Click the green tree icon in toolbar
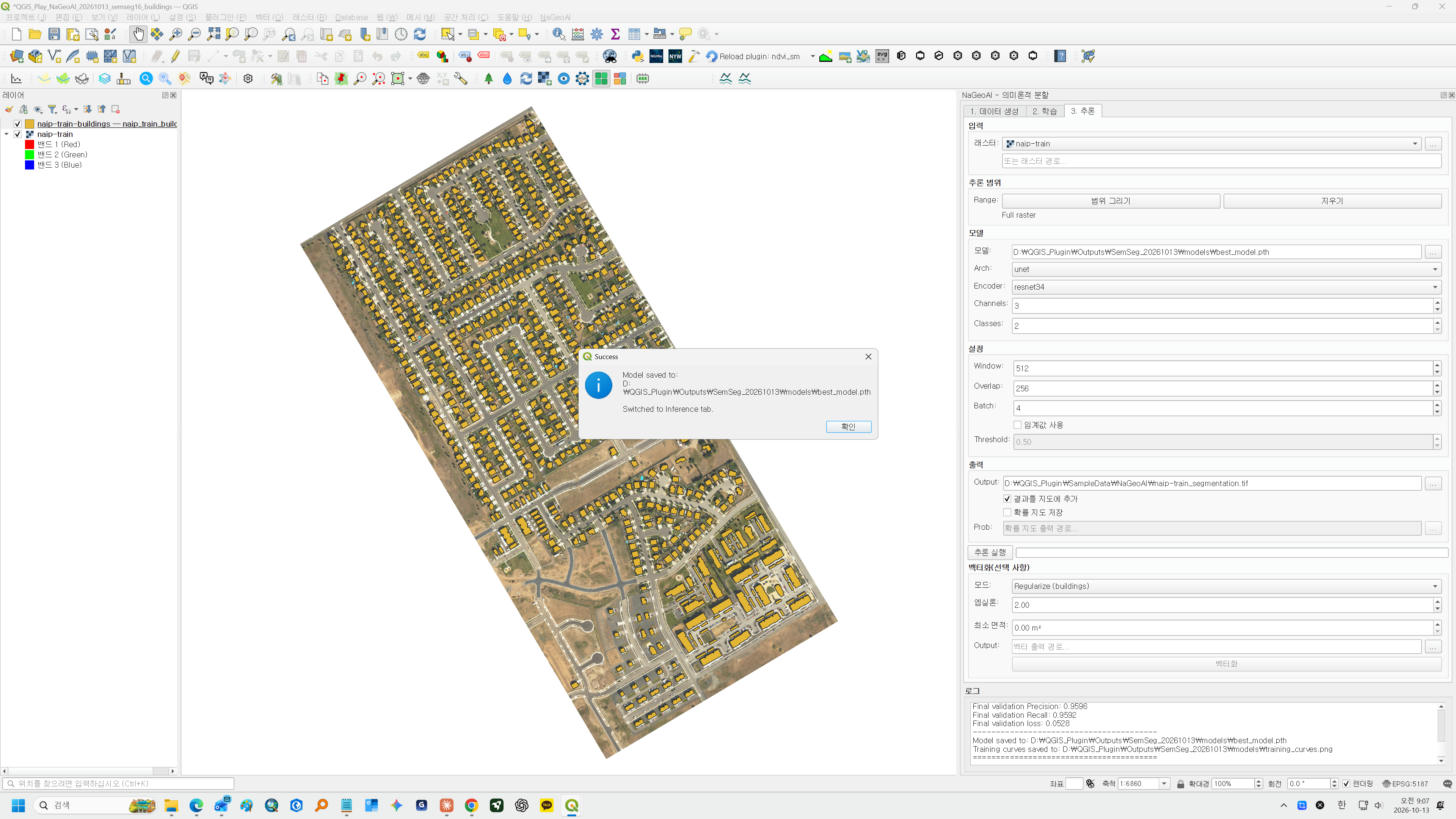This screenshot has height=819, width=1456. tap(489, 78)
